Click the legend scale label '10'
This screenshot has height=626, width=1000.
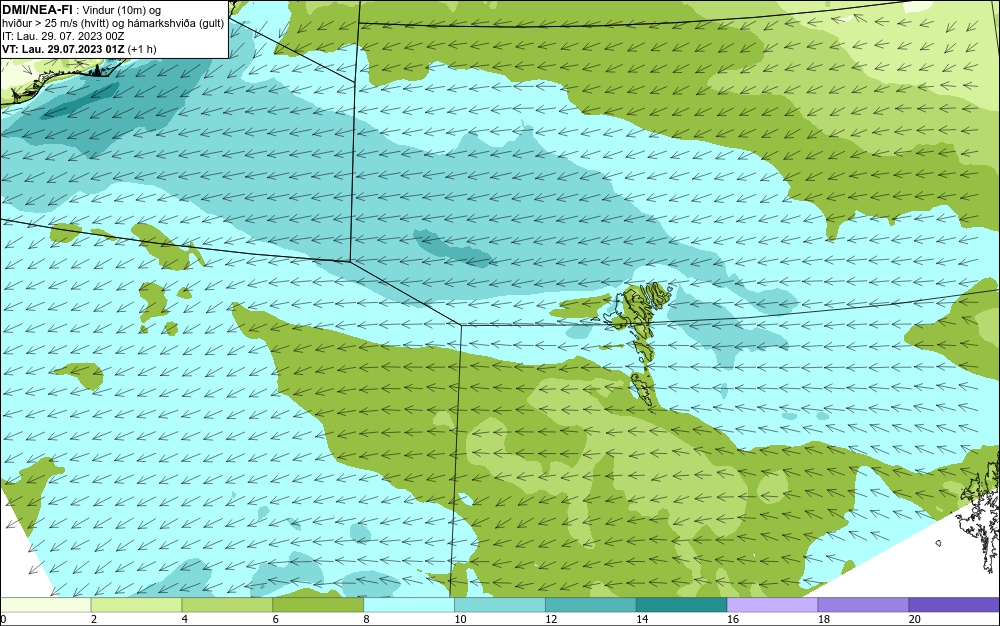pos(460,619)
